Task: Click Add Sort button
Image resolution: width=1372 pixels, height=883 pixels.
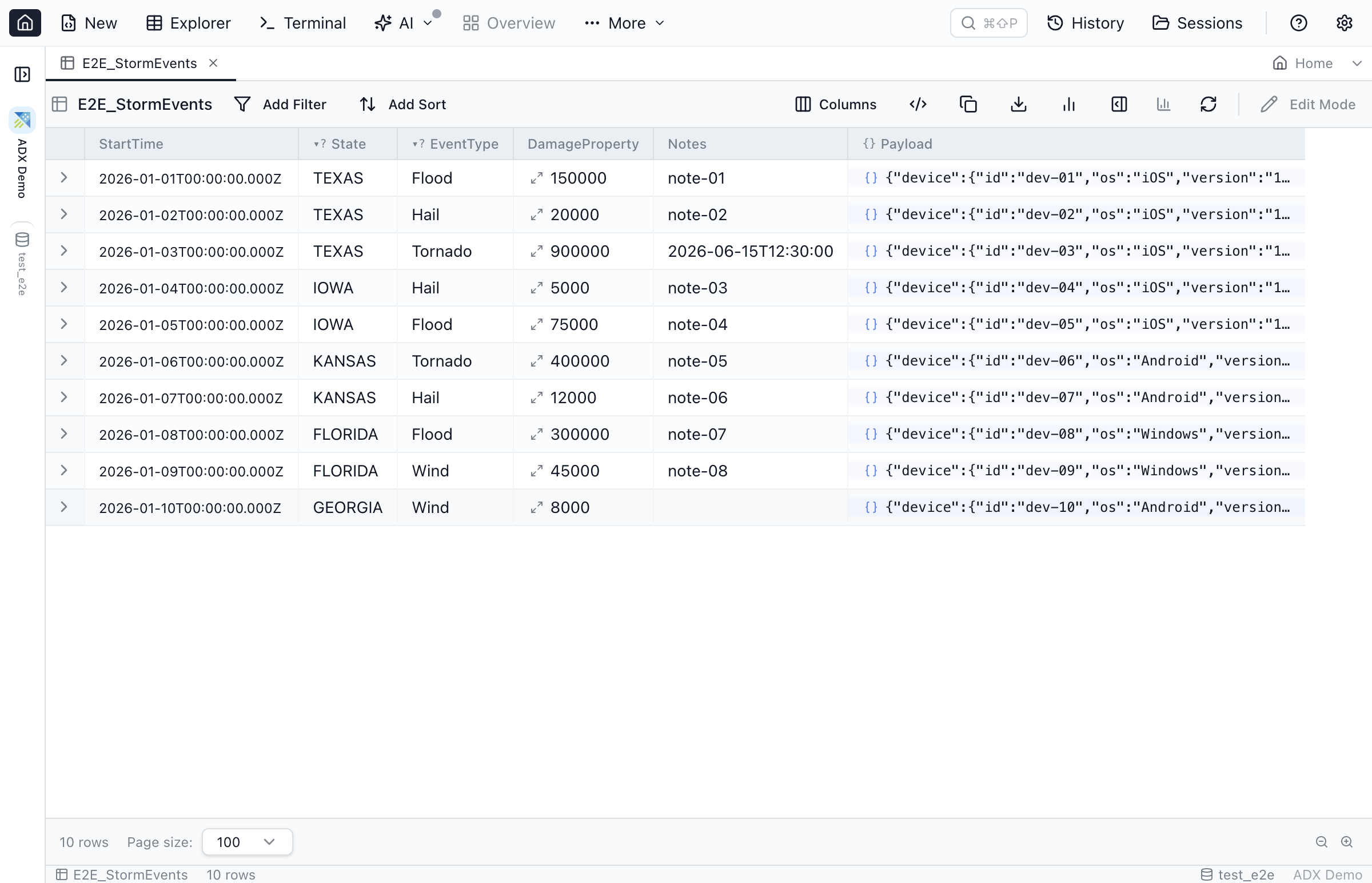Action: (403, 104)
